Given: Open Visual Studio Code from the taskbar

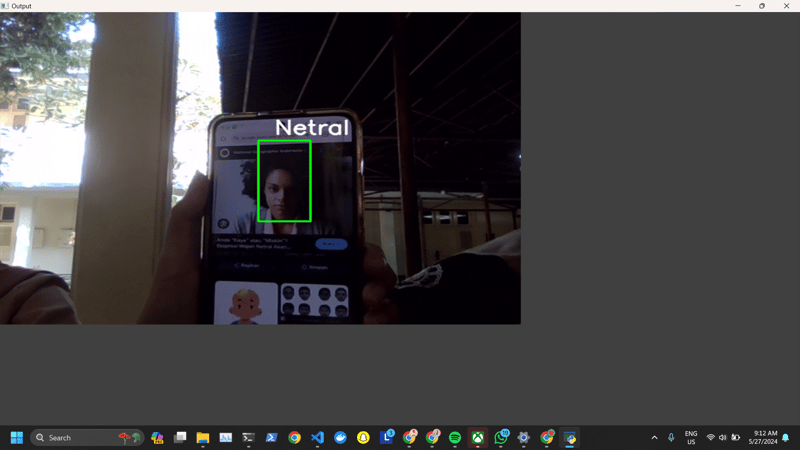Looking at the screenshot, I should coord(317,438).
